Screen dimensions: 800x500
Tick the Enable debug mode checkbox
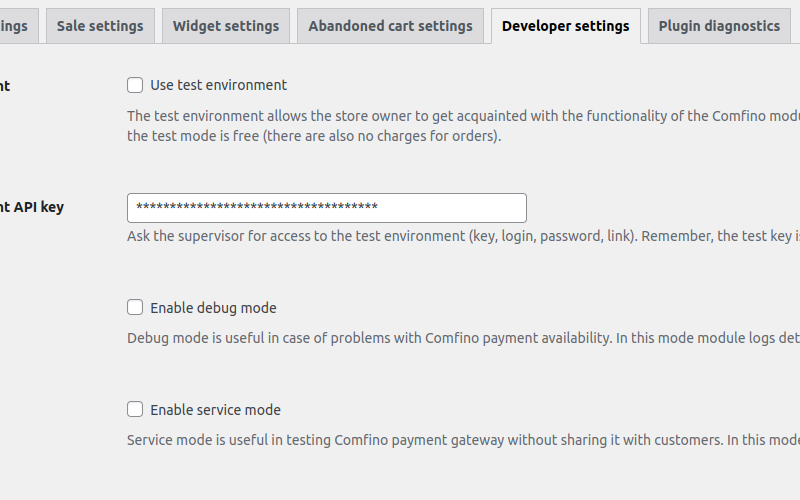pyautogui.click(x=135, y=307)
